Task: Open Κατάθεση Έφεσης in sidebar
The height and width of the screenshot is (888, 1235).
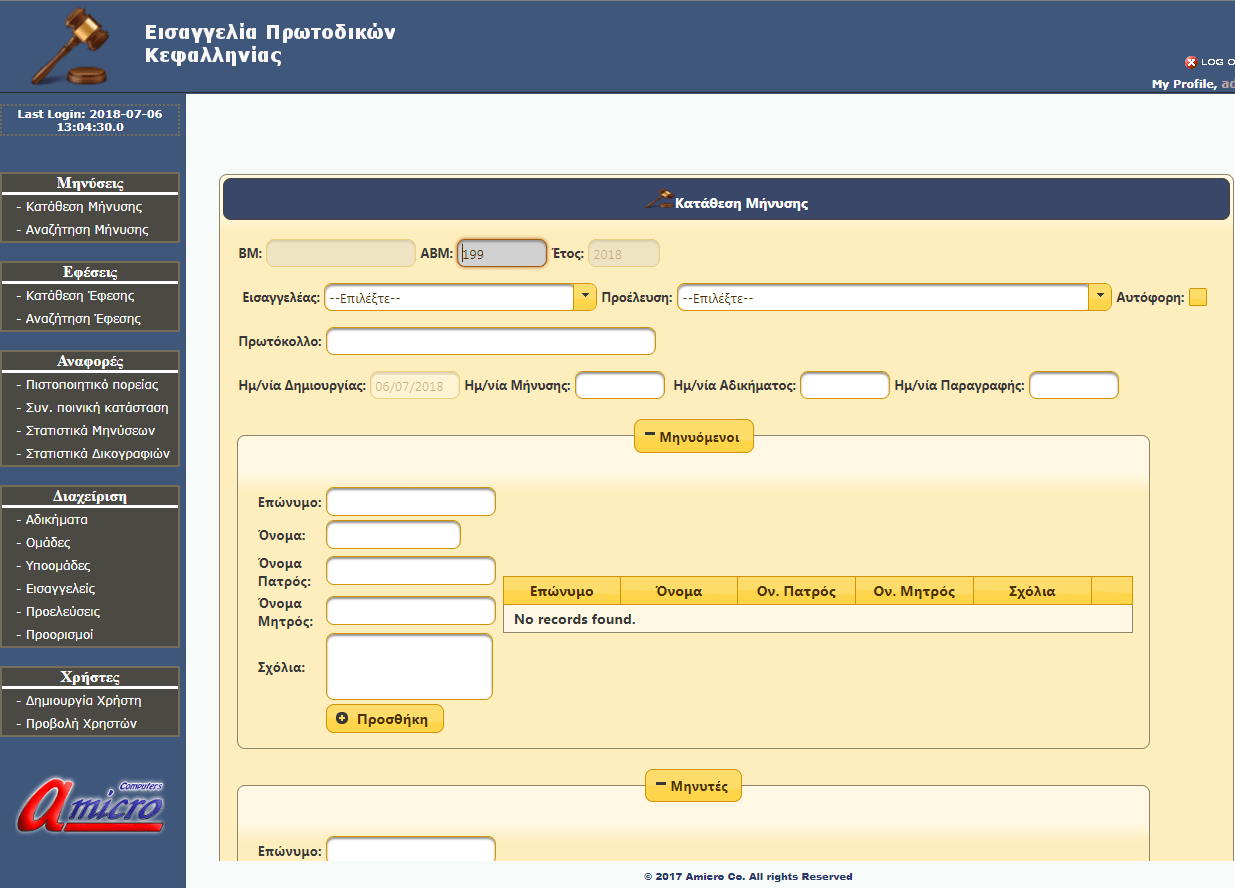Action: coord(80,296)
